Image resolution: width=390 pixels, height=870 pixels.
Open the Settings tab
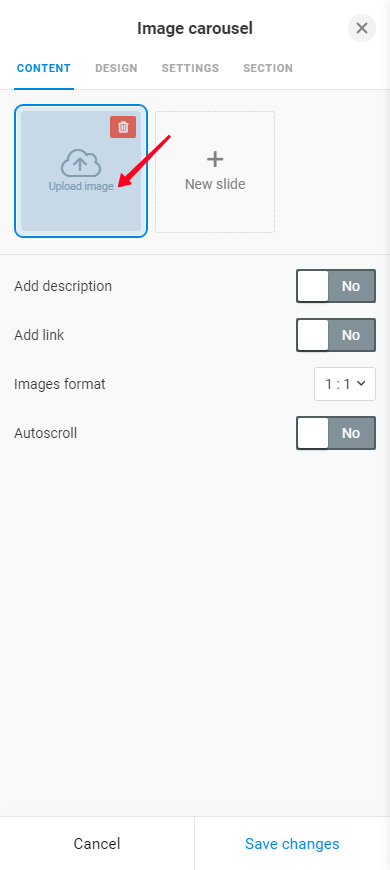coord(190,68)
